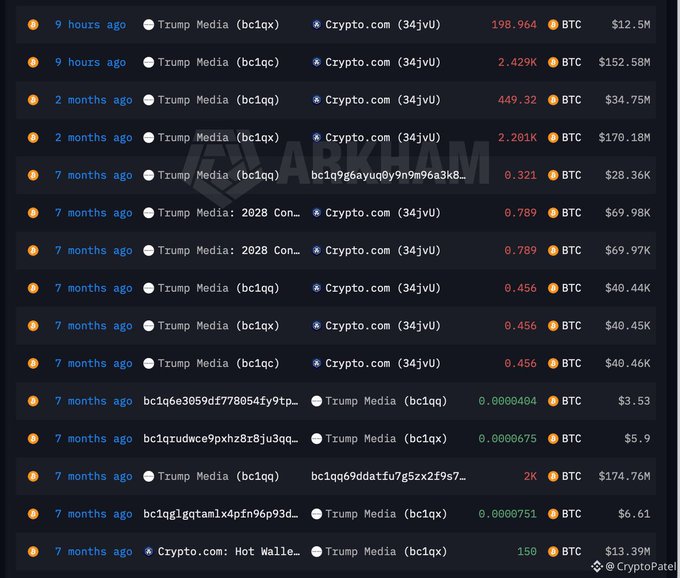
Task: Click the Crypto.com logo icon in the $40.46K row
Action: tap(317, 363)
